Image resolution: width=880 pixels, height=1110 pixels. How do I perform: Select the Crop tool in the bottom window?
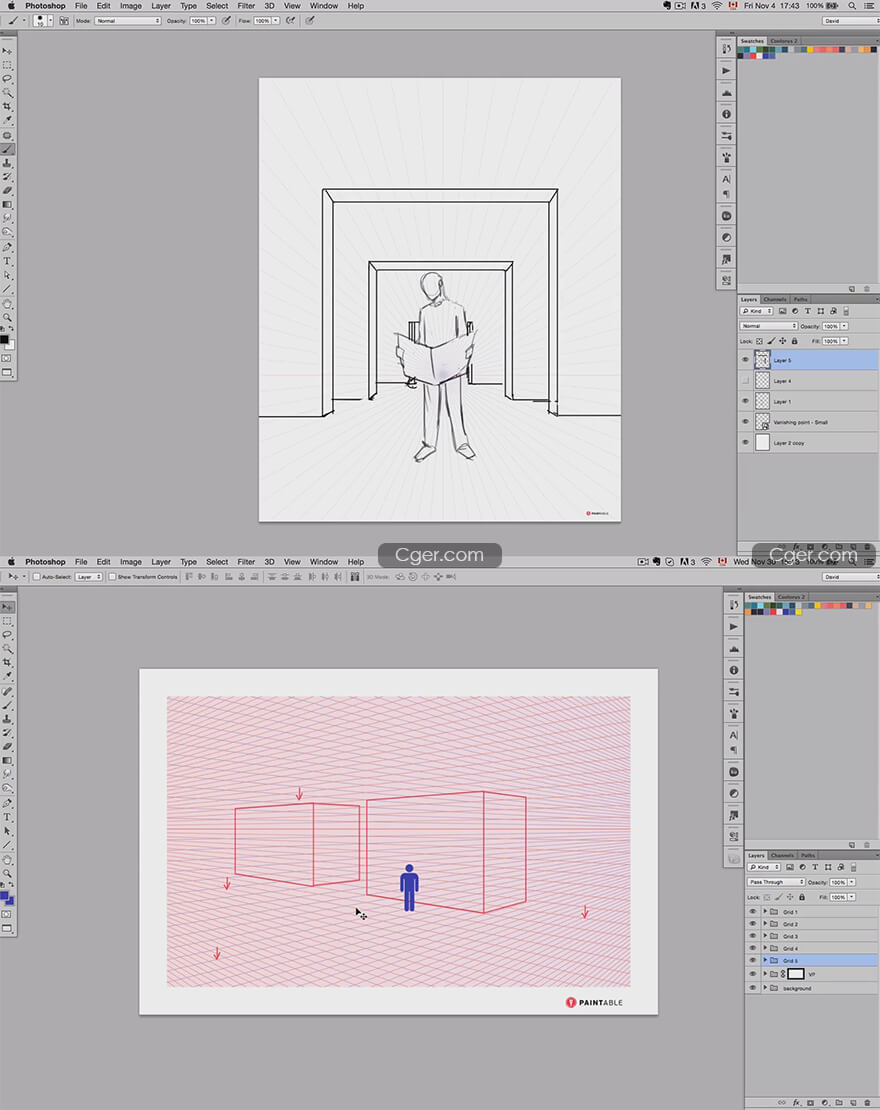point(7,663)
